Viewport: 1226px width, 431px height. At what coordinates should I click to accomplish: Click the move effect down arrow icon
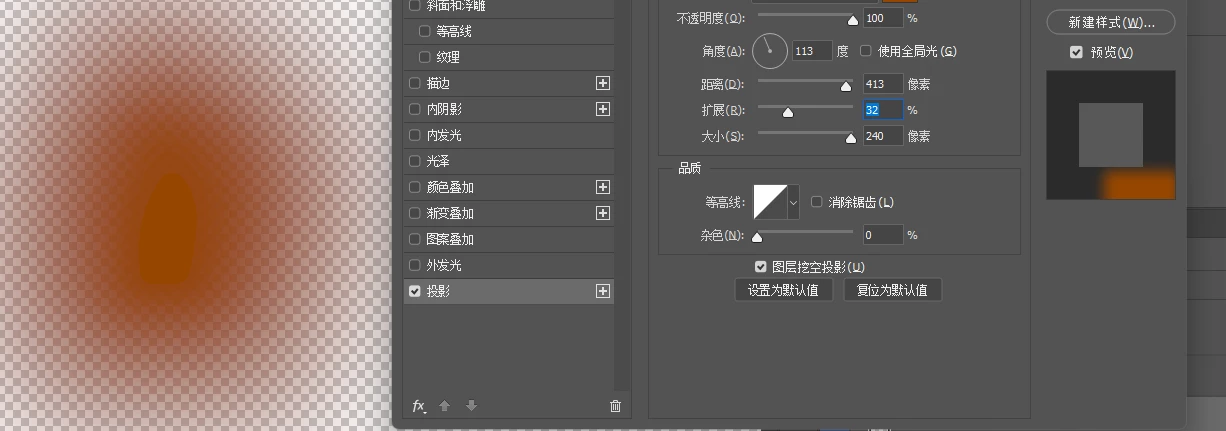471,406
